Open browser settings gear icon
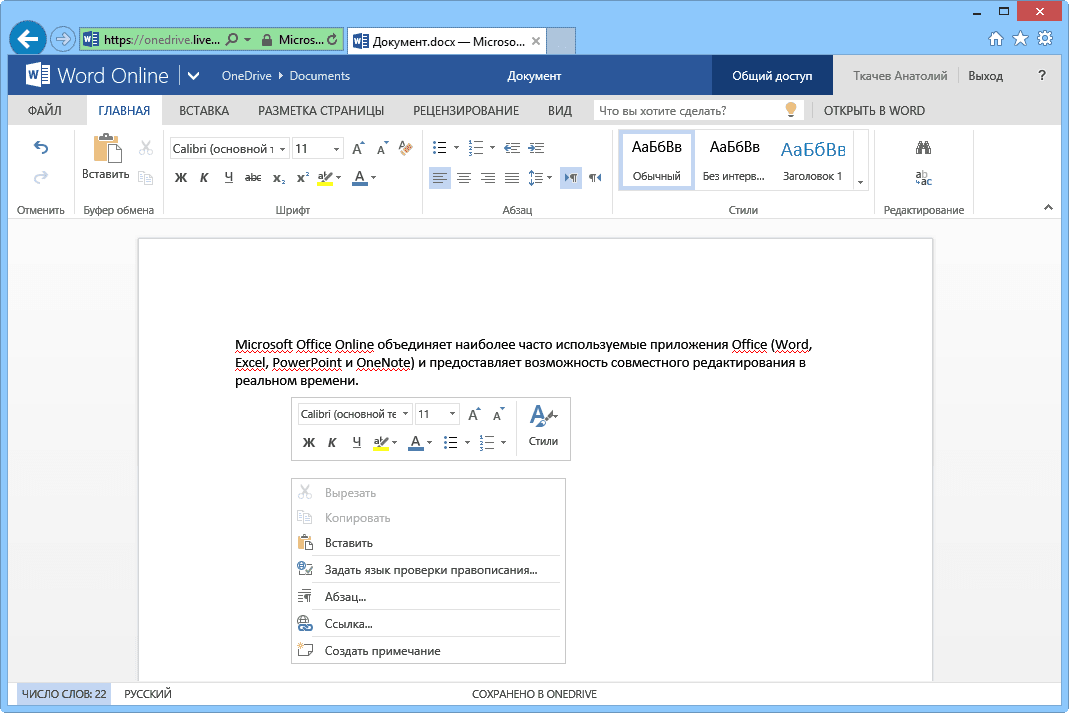 pos(1044,38)
